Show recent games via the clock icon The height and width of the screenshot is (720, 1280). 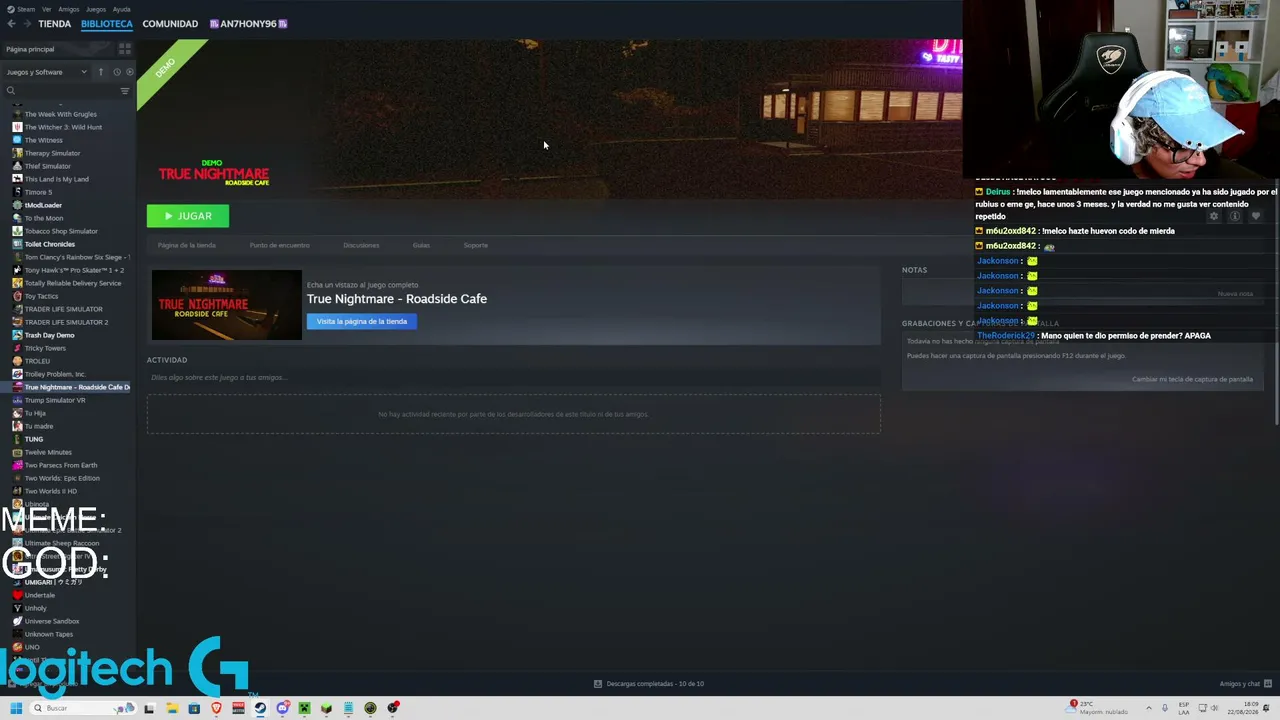pyautogui.click(x=116, y=72)
